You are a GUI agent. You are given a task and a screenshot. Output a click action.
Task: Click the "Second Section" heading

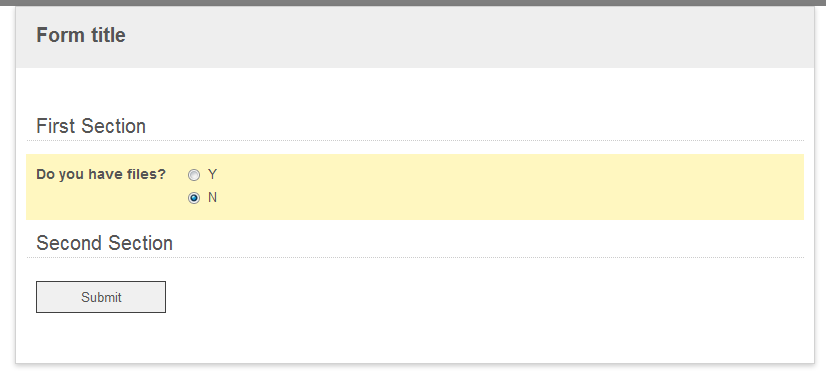pos(104,243)
